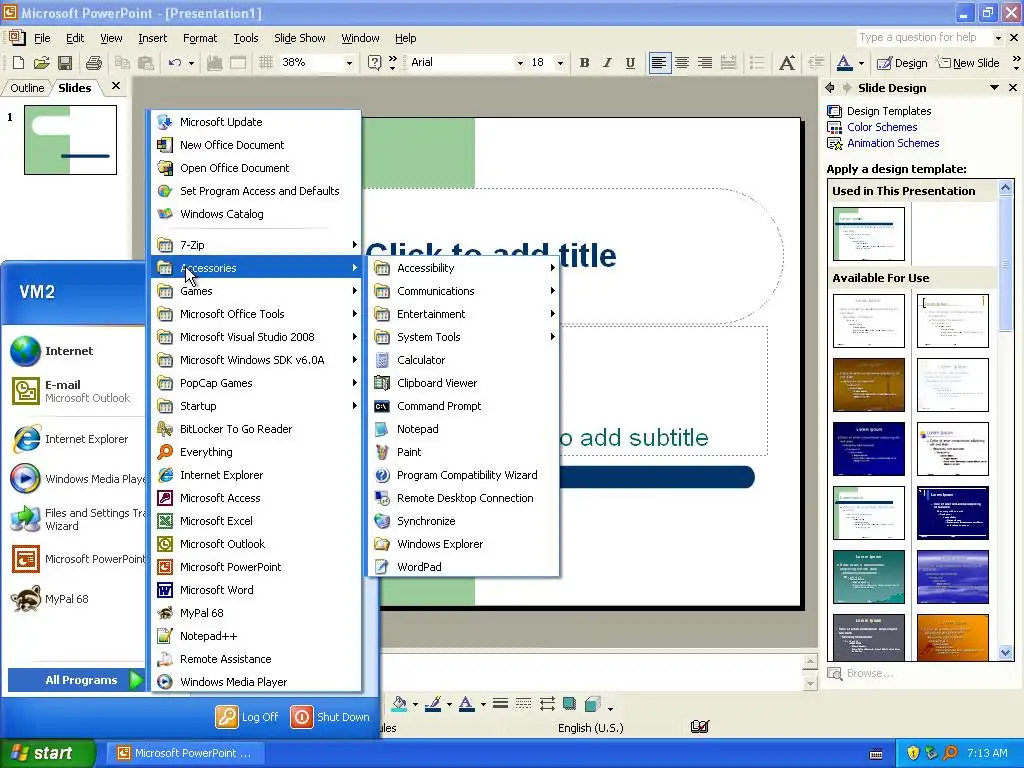Viewport: 1024px width, 768px height.
Task: Open the Insert menu
Action: click(x=152, y=38)
